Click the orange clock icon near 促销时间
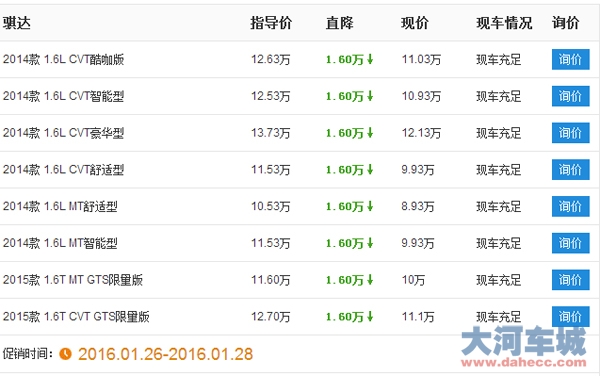600x376 pixels. point(65,354)
